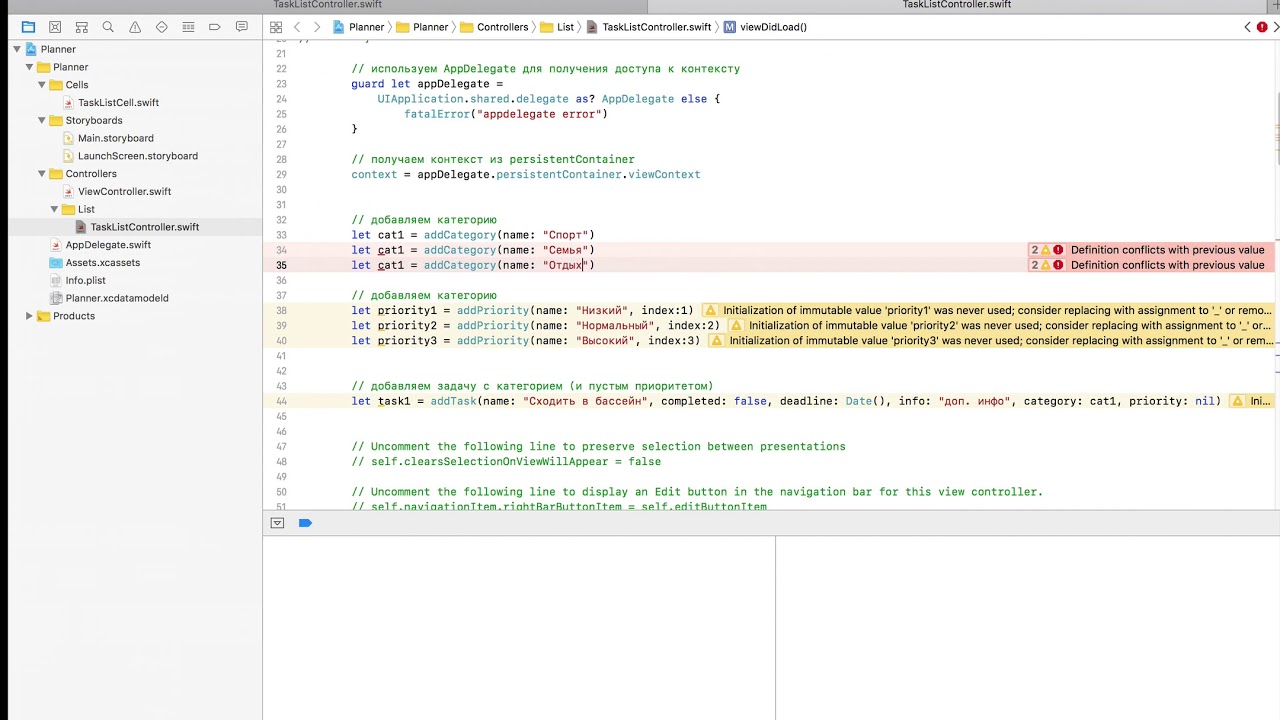Viewport: 1280px width, 720px height.
Task: Jump to previous issue arrow
Action: click(x=1247, y=27)
